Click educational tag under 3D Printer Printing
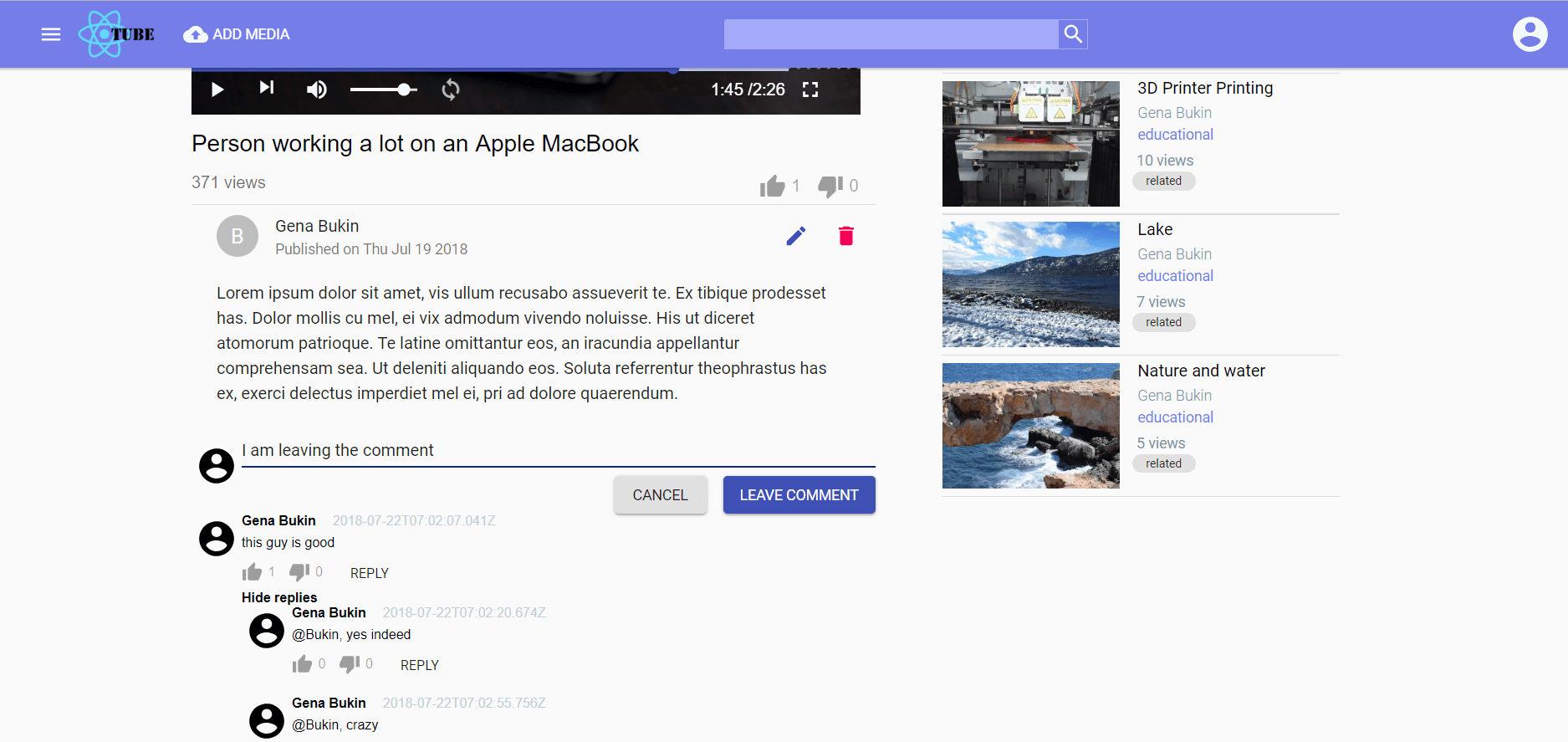This screenshot has width=1568, height=742. pyautogui.click(x=1175, y=134)
